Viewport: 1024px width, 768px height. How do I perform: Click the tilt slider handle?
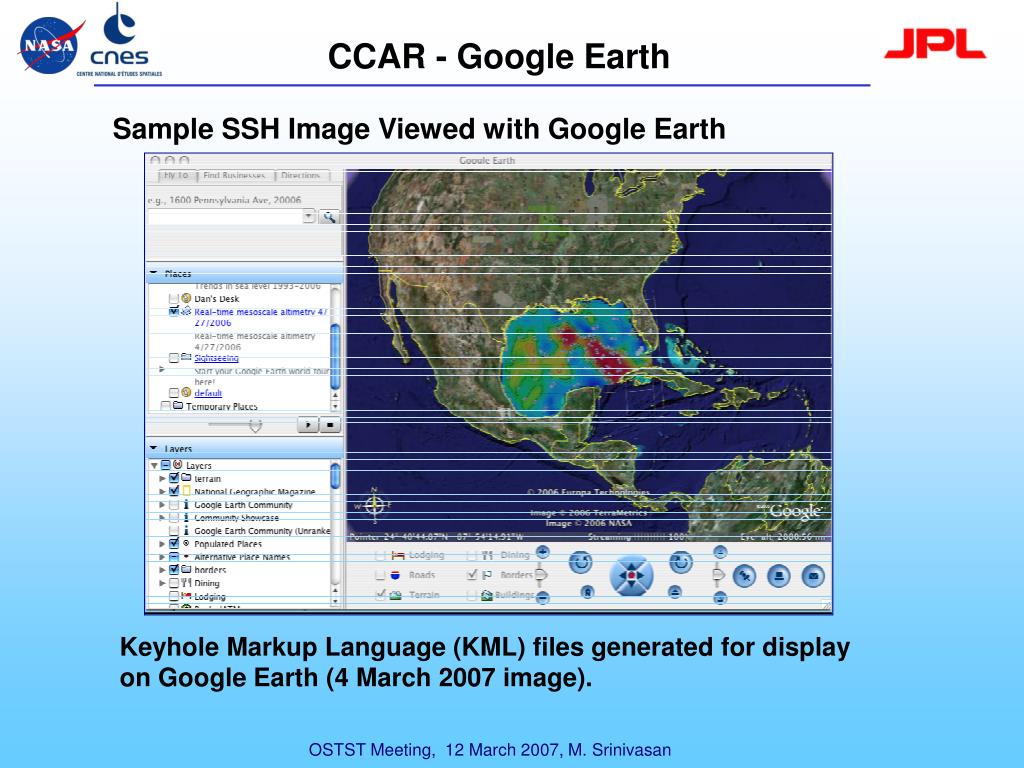[718, 575]
